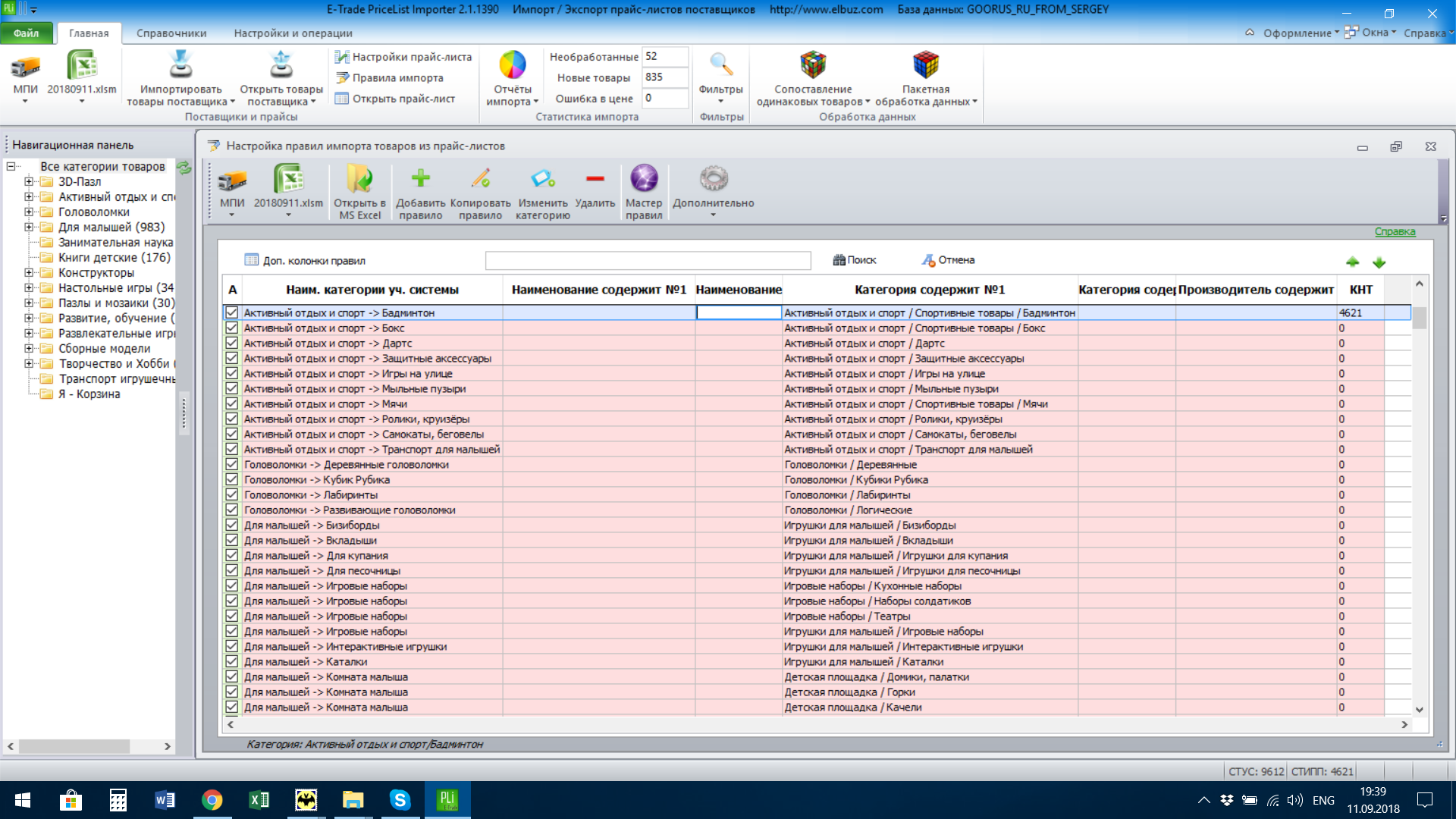Open Оформление dropdown in top right
This screenshot has height=819, width=1456.
click(1301, 33)
